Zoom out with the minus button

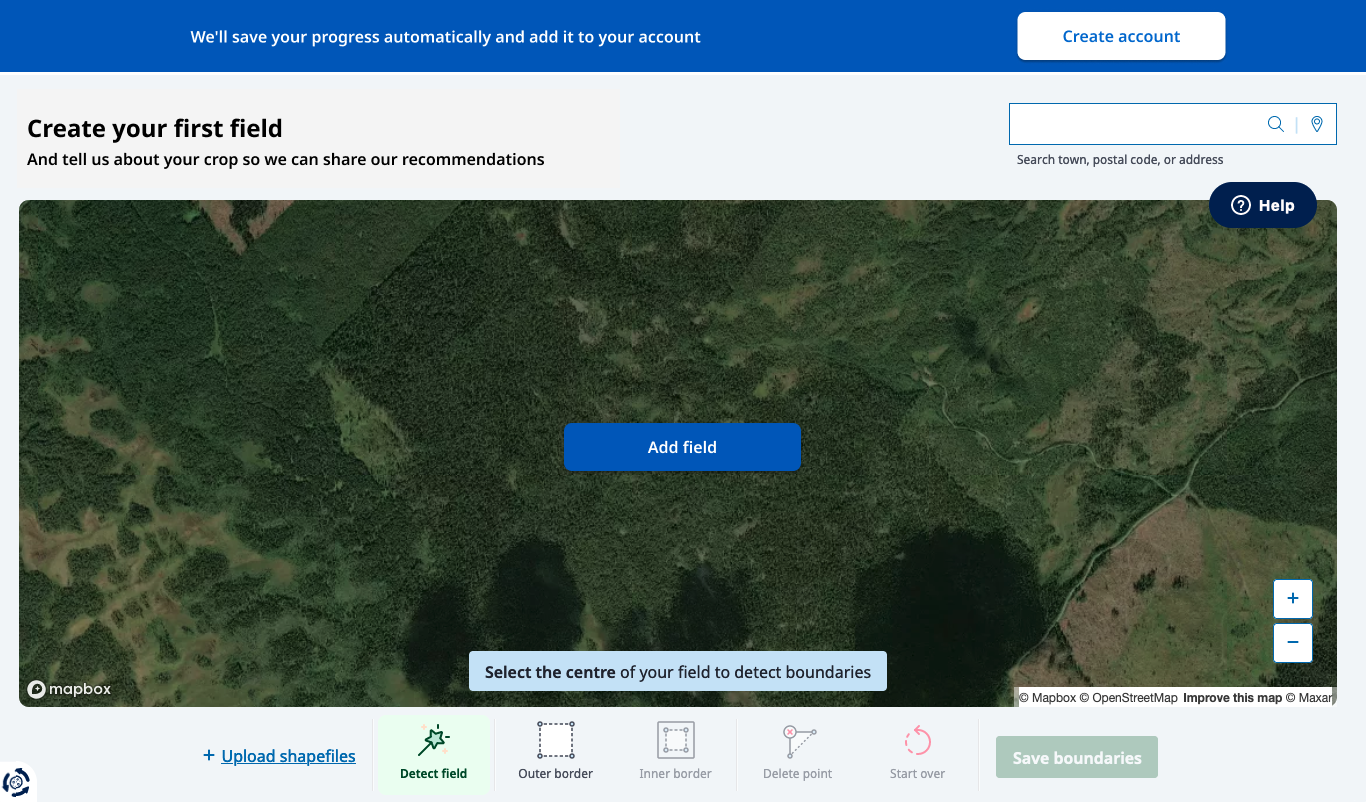pyautogui.click(x=1293, y=643)
